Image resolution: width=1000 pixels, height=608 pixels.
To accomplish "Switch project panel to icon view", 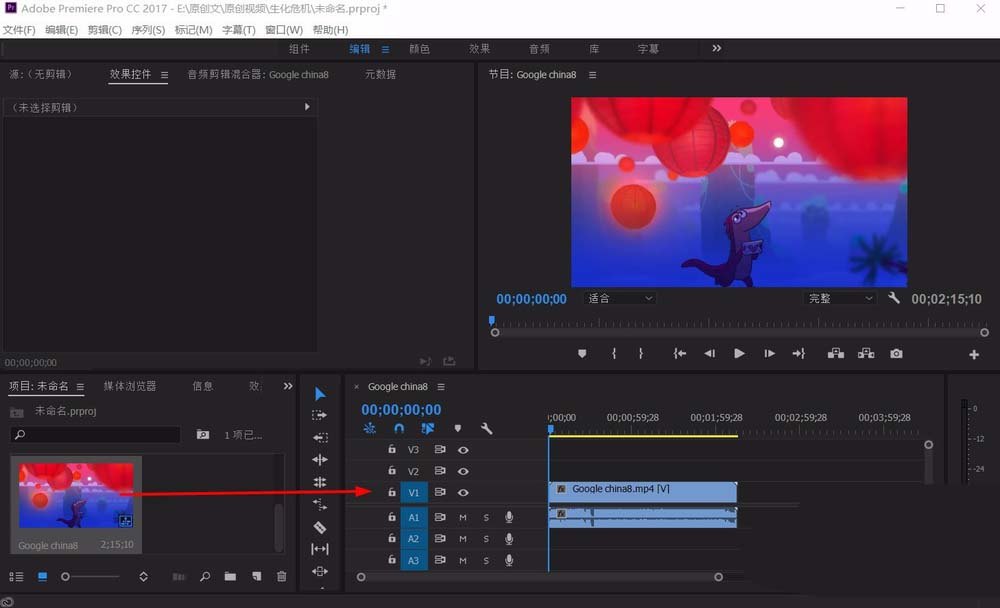I will [42, 576].
